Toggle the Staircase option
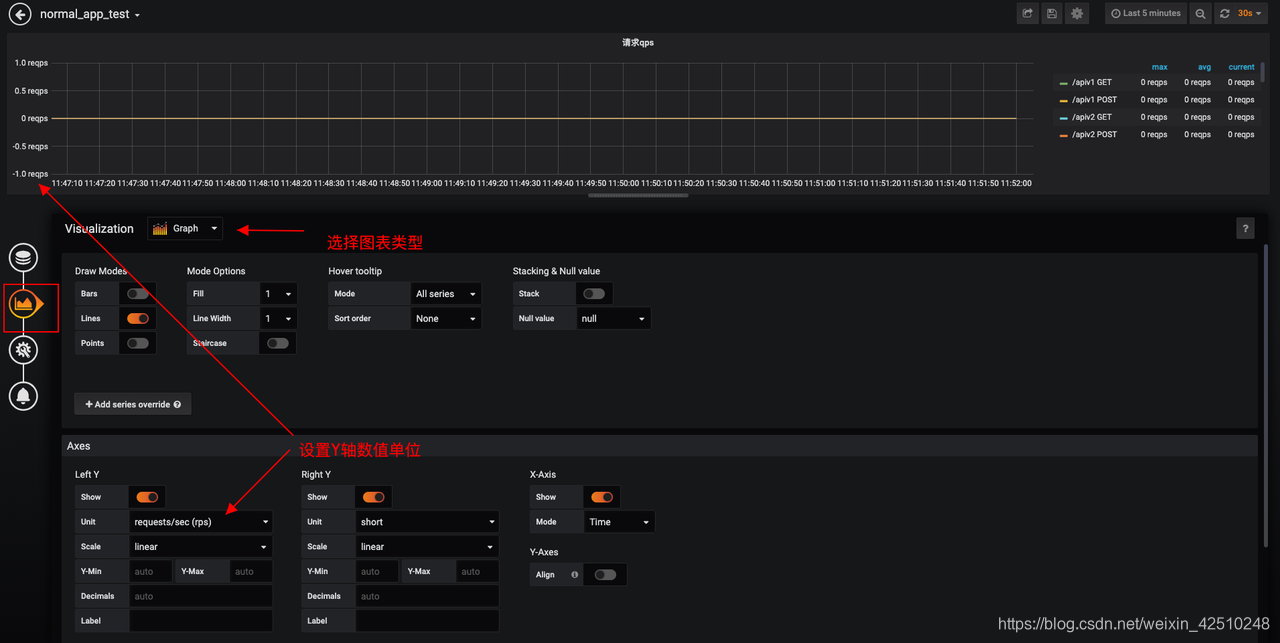1280x643 pixels. click(278, 343)
